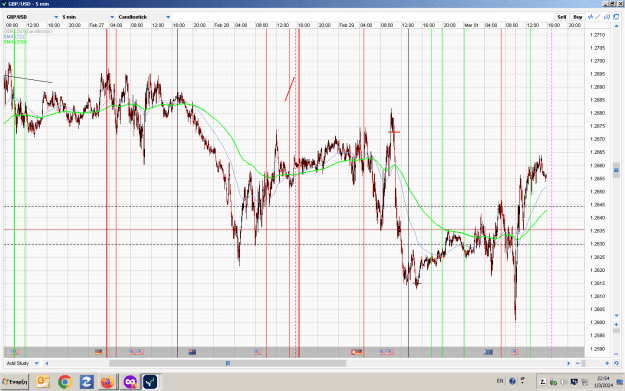Viewport: 625px width, 391px height.
Task: Click the taskbar clock showing 1/3/2024
Action: [603, 382]
